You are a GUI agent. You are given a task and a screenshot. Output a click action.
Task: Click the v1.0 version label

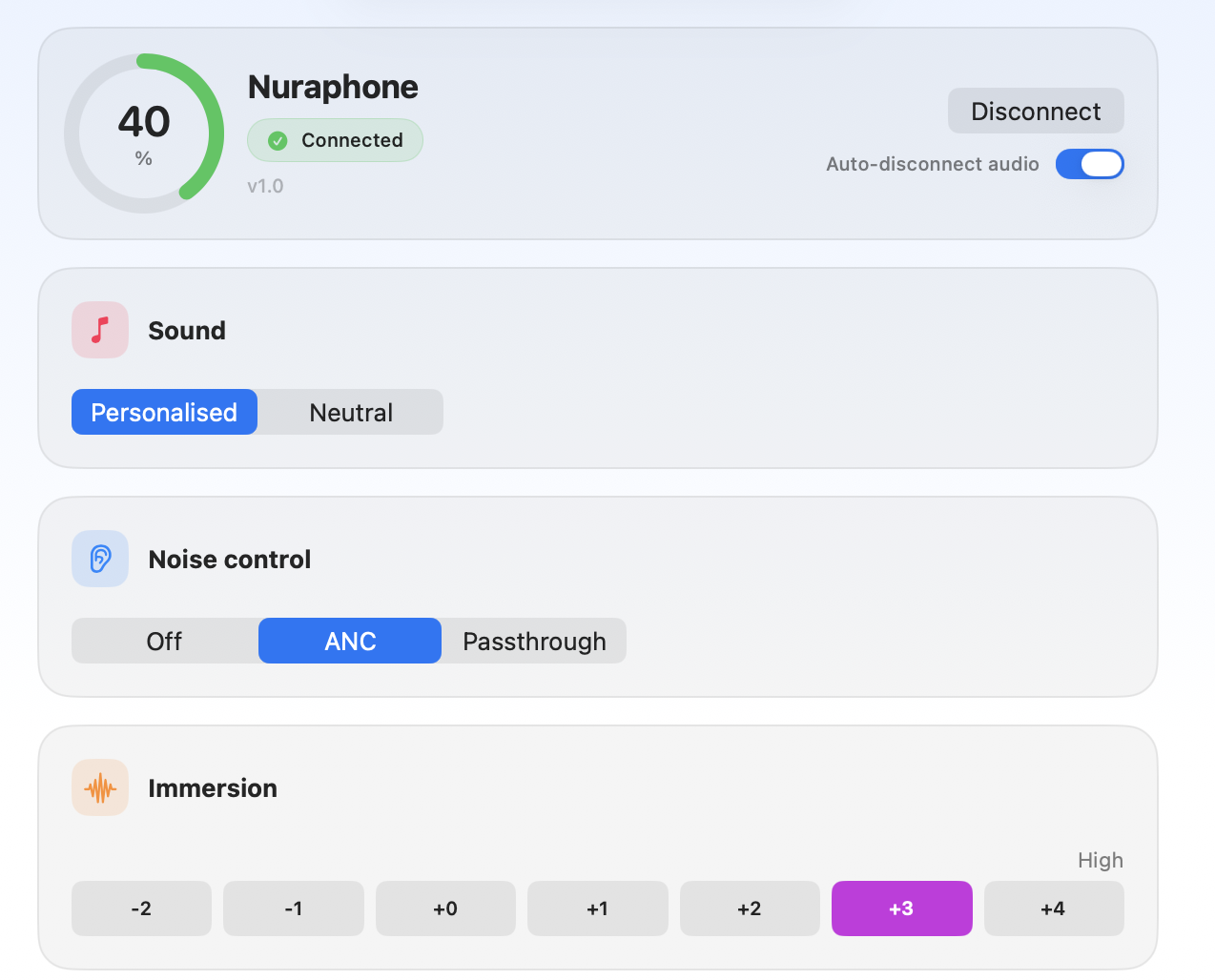coord(265,186)
